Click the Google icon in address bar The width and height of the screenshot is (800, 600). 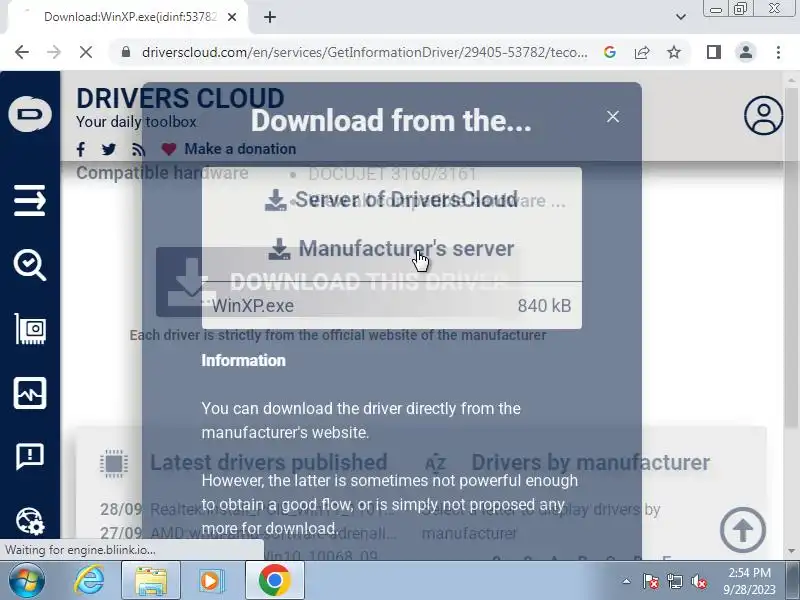(609, 52)
